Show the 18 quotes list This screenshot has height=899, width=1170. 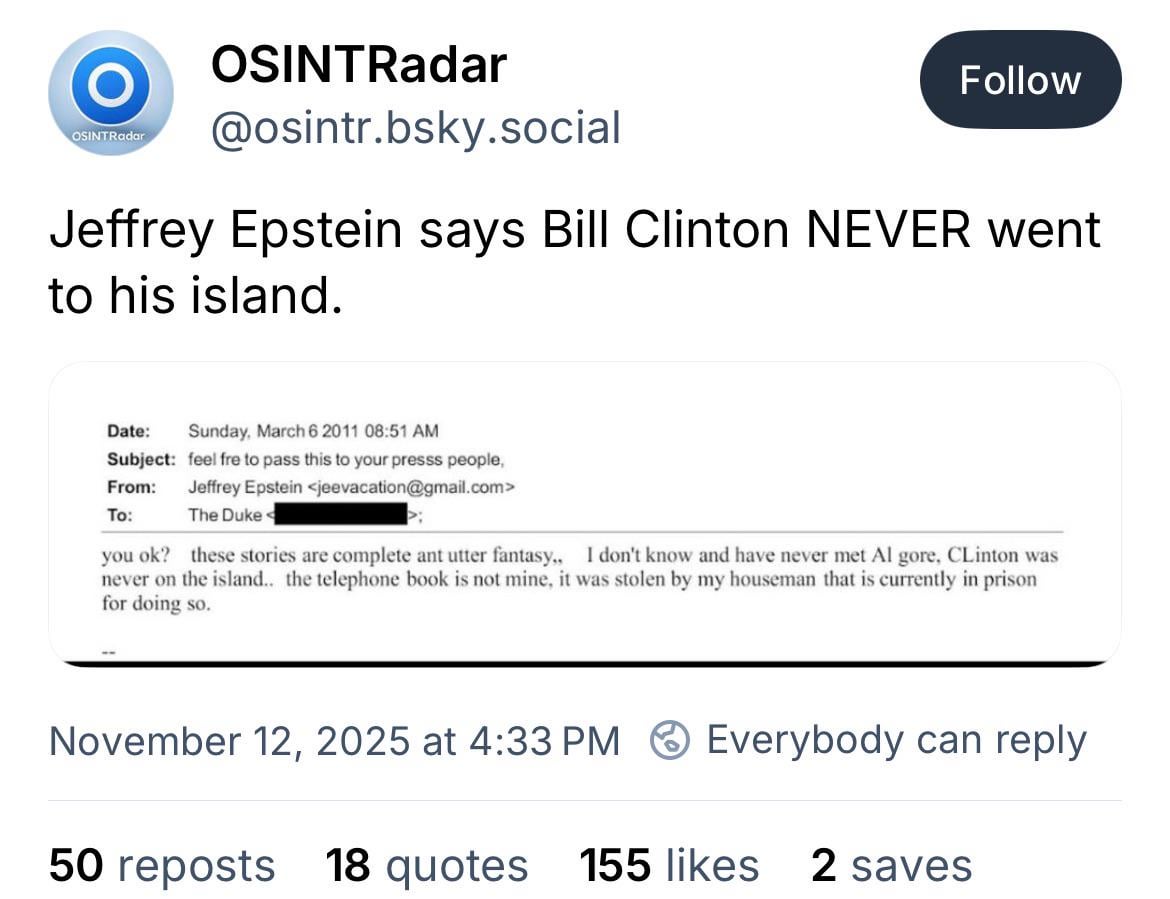(426, 865)
